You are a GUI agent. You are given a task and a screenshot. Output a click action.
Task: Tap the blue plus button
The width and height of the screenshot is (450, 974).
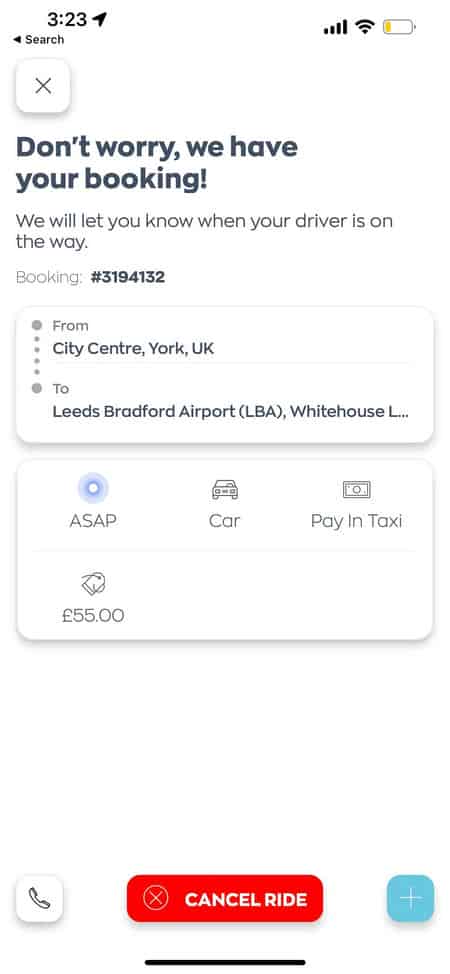point(410,898)
